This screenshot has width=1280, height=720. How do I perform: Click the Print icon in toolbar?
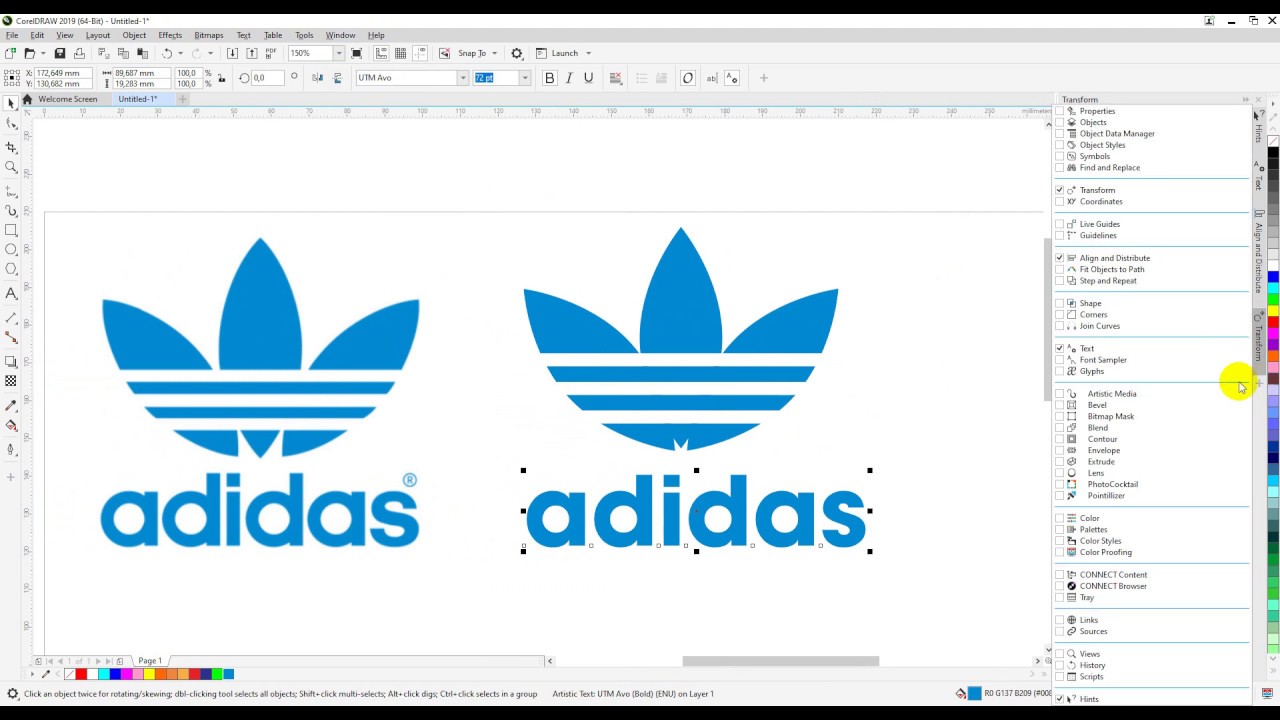pos(79,53)
